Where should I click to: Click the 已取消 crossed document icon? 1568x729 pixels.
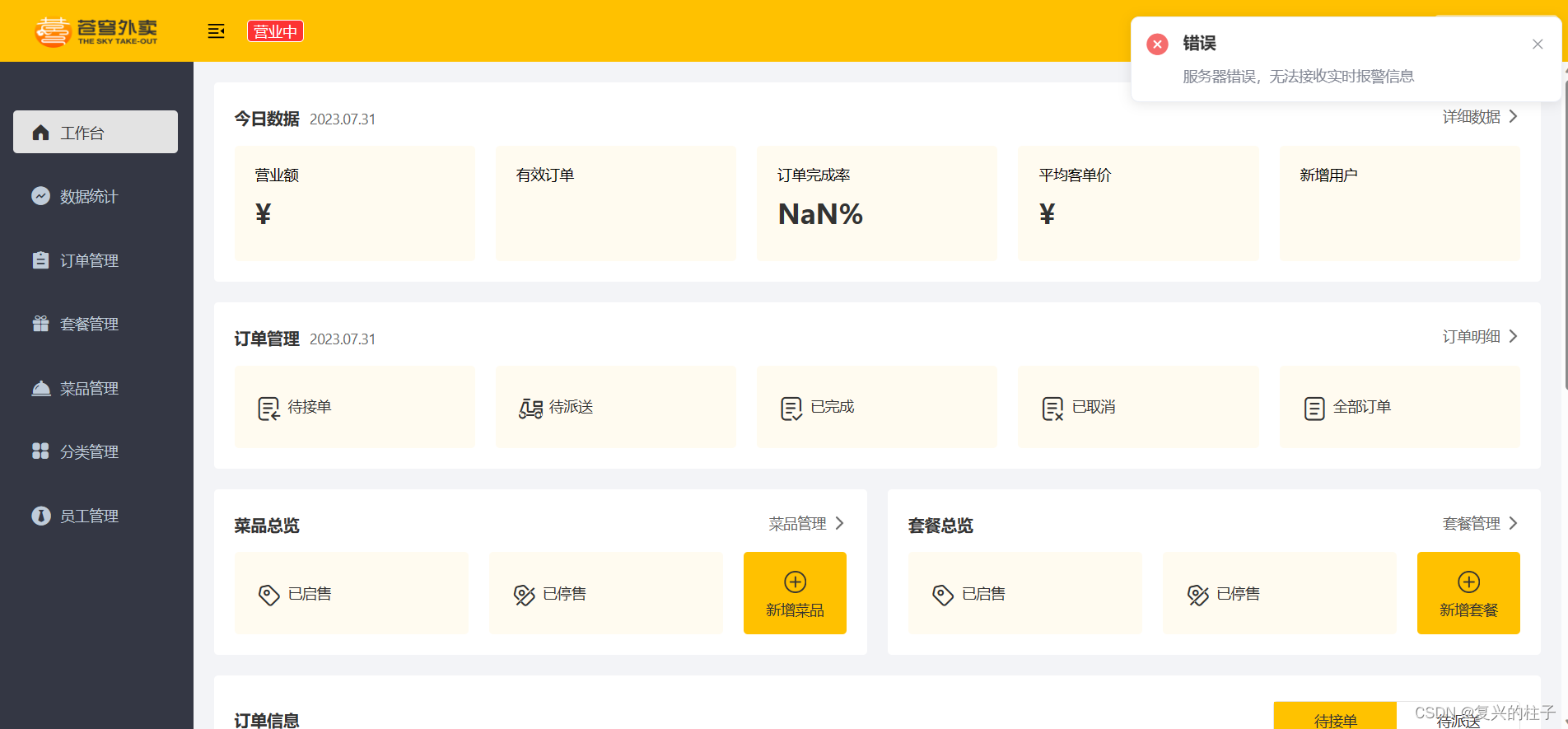tap(1052, 409)
